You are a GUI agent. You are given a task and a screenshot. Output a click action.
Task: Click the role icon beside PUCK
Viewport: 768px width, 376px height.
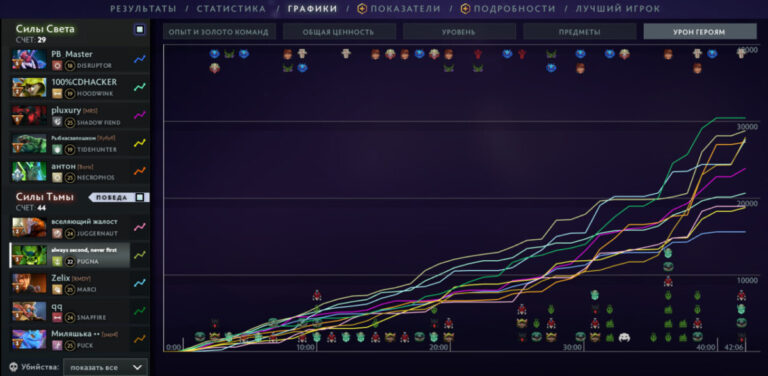(x=57, y=345)
